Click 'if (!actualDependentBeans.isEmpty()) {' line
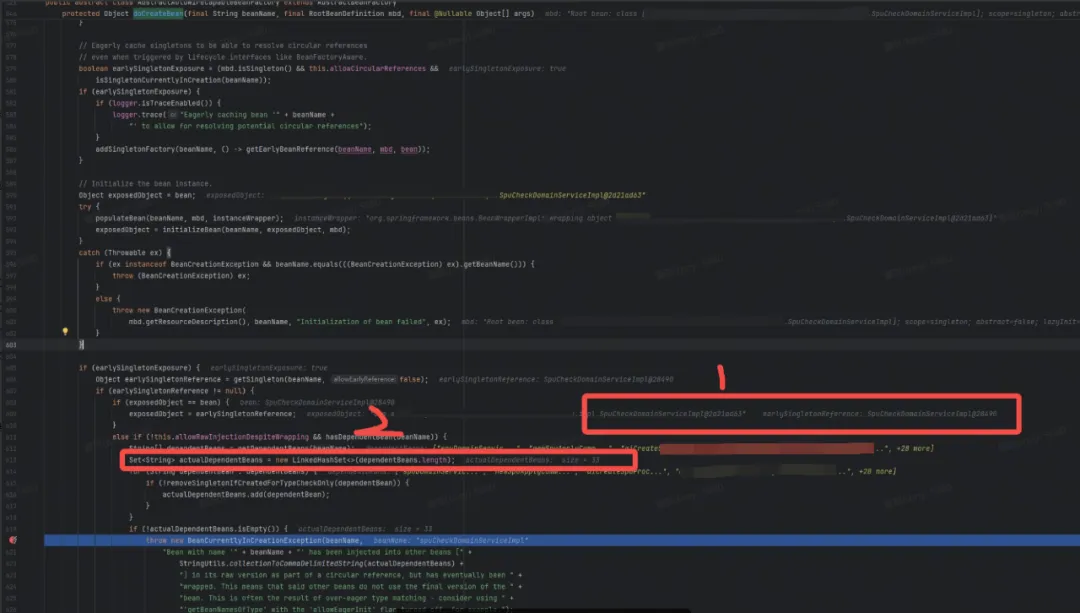 pyautogui.click(x=208, y=529)
